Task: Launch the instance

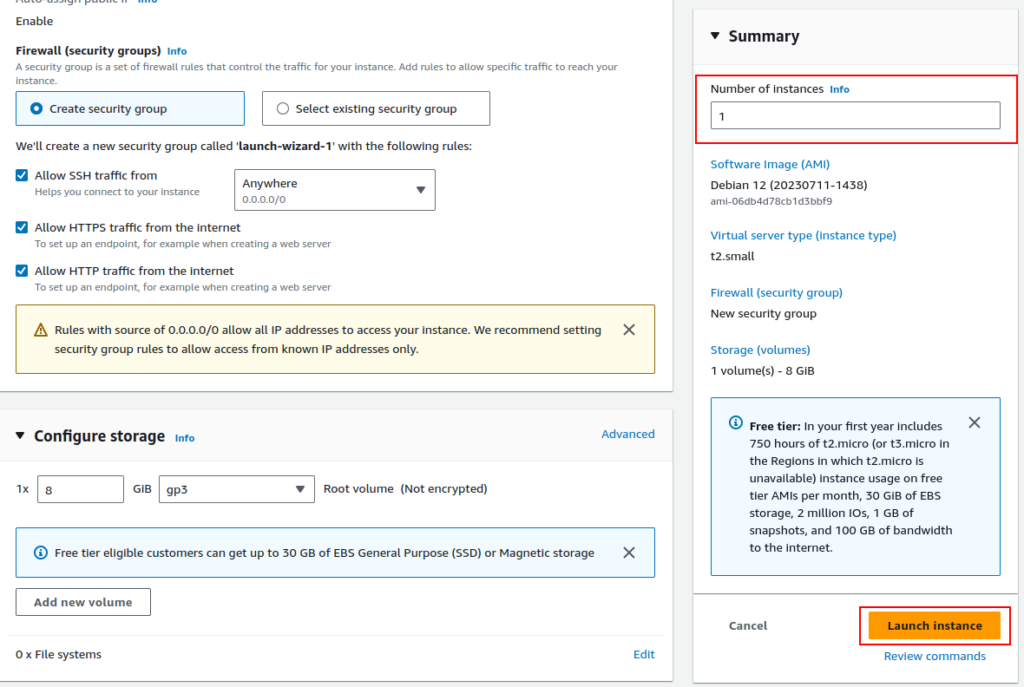Action: coord(934,625)
